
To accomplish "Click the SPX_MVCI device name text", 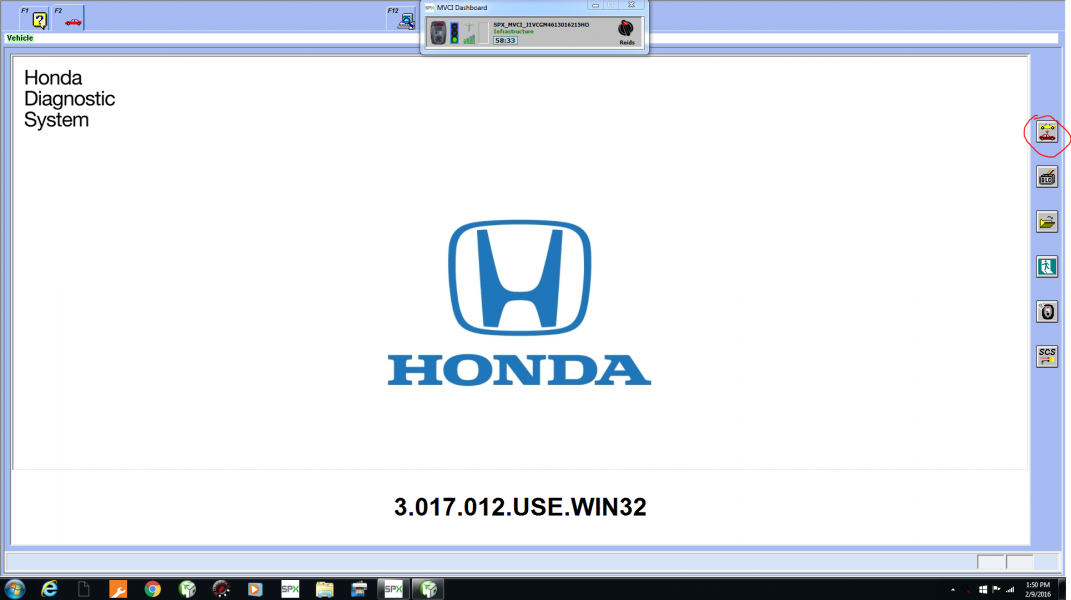I will [541, 25].
